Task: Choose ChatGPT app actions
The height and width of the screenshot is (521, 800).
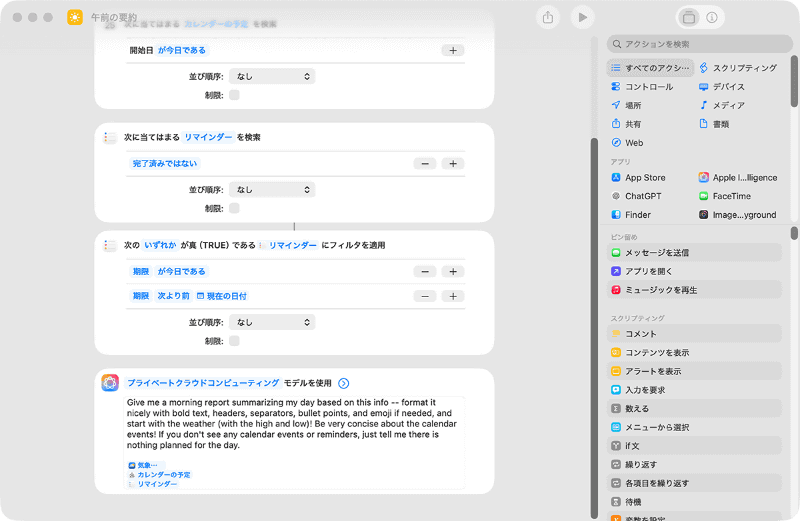Action: (637, 196)
